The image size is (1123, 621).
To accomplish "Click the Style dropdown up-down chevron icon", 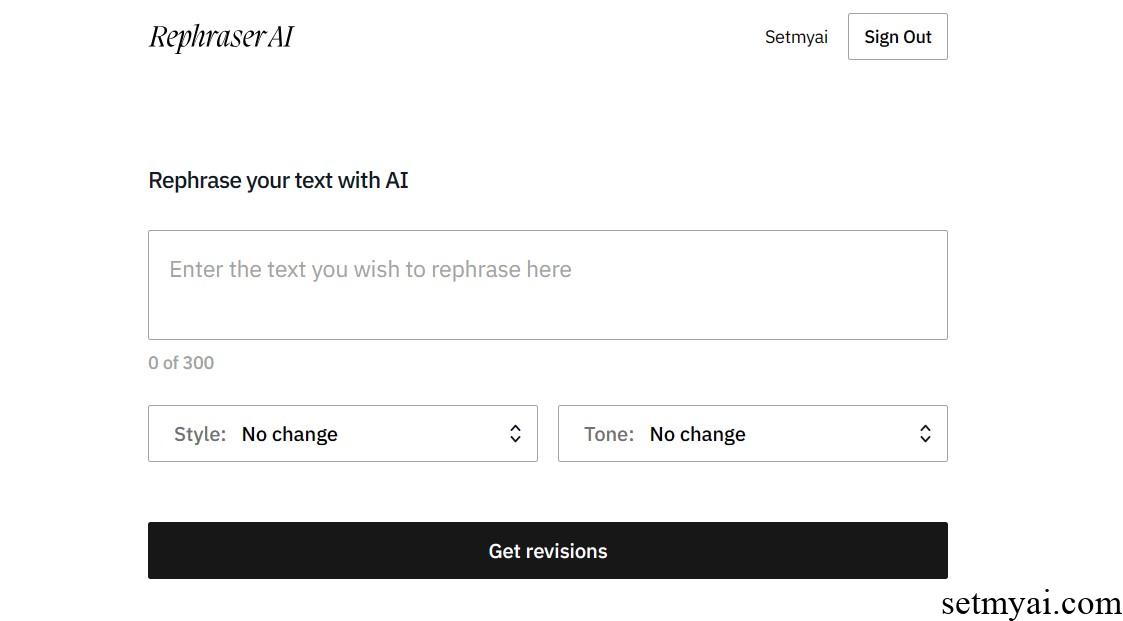I will coord(515,433).
